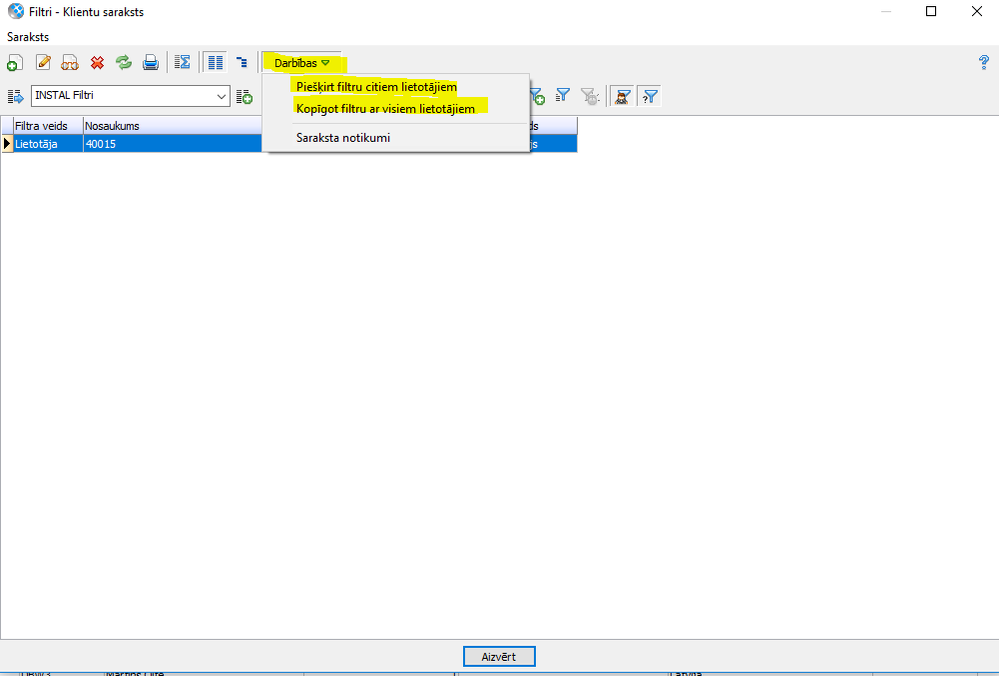Select Piešķirt filtru citiem lietotājiem

377,87
